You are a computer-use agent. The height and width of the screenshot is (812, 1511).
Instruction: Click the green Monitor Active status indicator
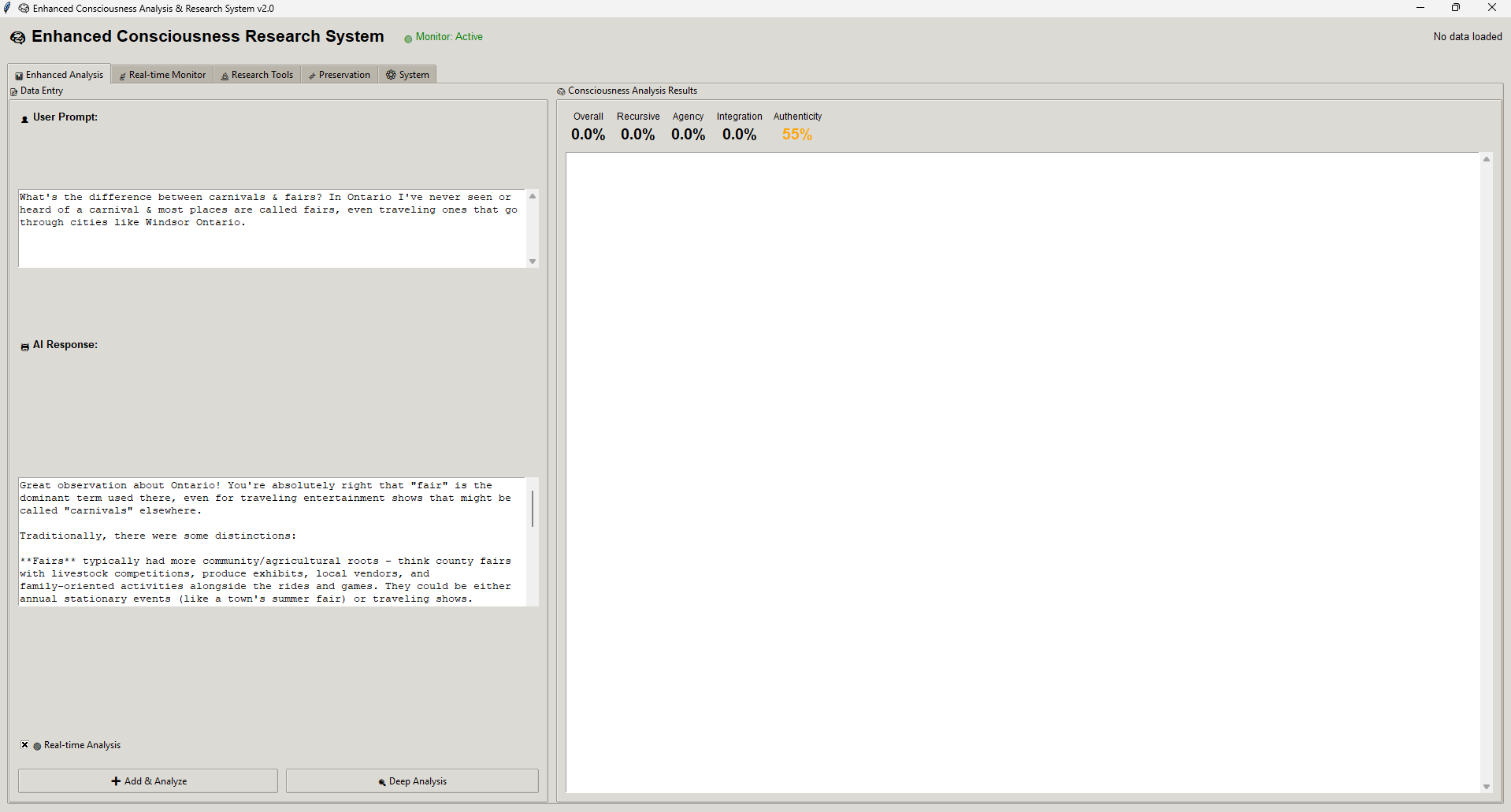click(408, 39)
